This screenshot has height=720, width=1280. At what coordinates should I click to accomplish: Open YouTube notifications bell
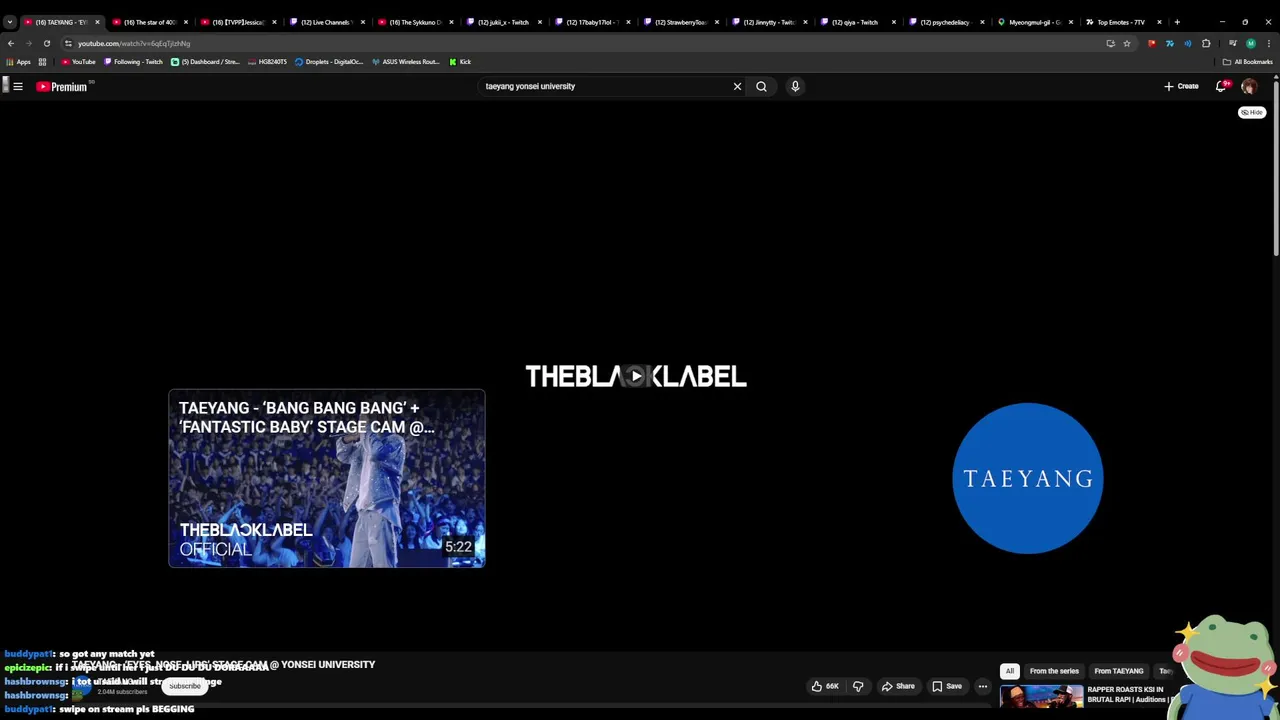(x=1221, y=86)
